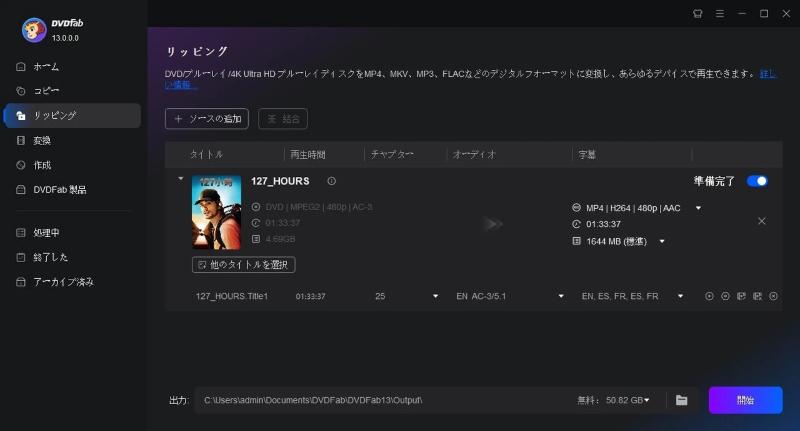Select コピー in the sidebar
Image resolution: width=800 pixels, height=431 pixels.
[46, 91]
